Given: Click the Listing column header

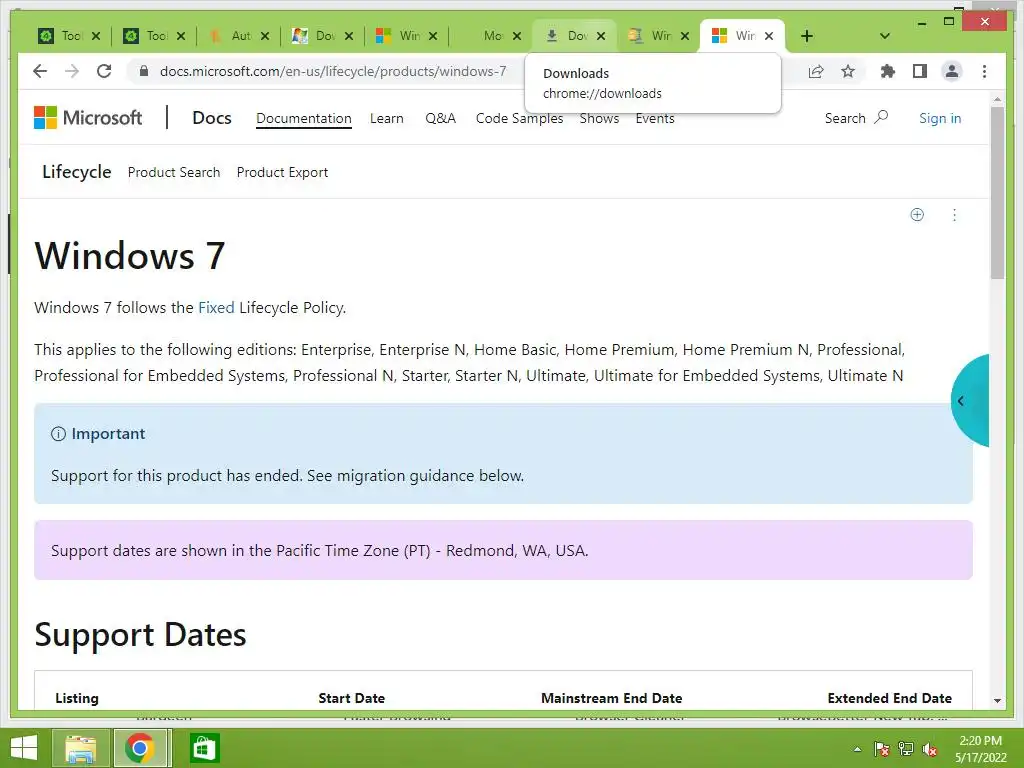Looking at the screenshot, I should (76, 698).
